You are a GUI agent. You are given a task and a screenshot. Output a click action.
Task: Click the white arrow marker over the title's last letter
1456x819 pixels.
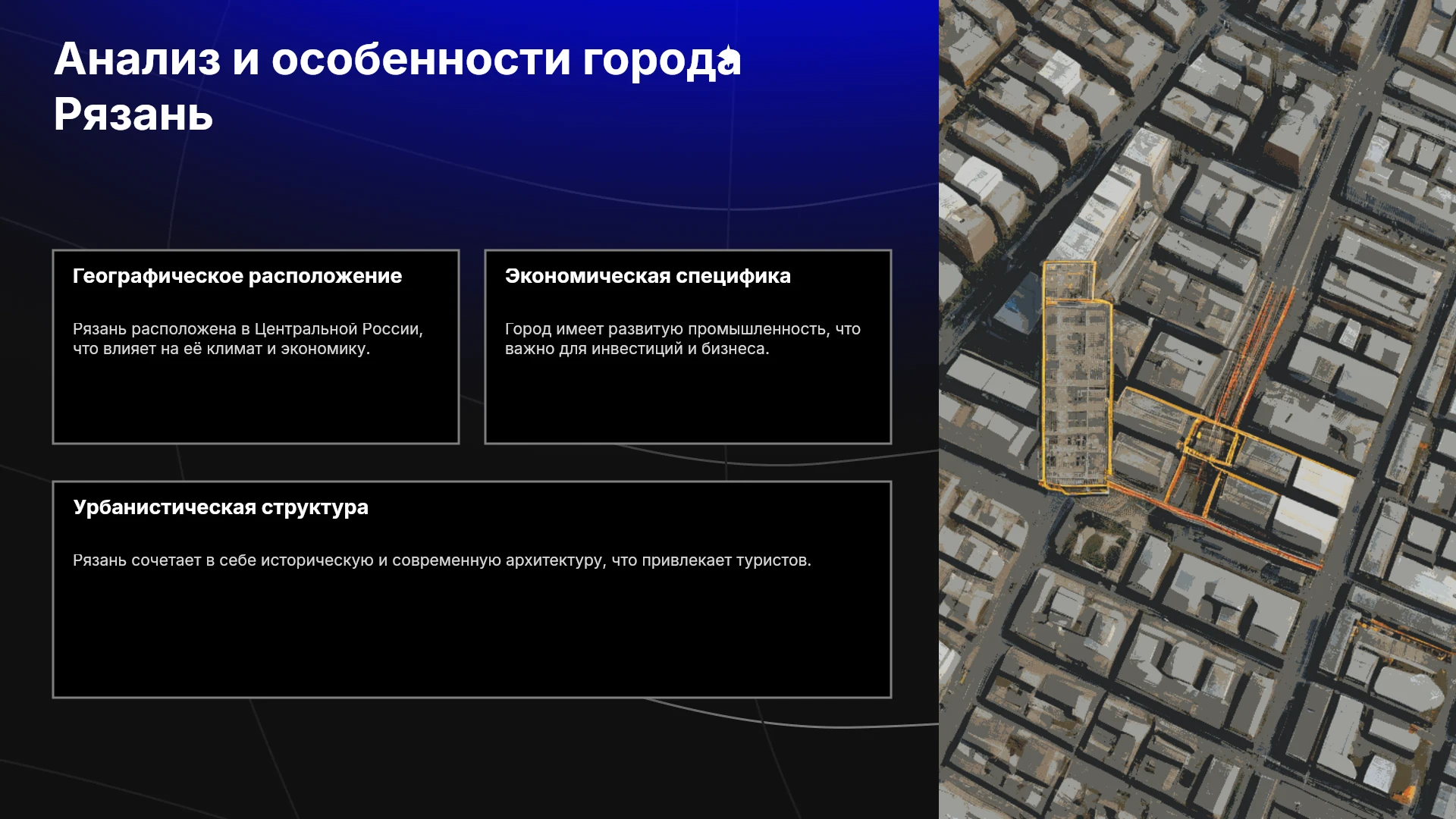(x=728, y=56)
